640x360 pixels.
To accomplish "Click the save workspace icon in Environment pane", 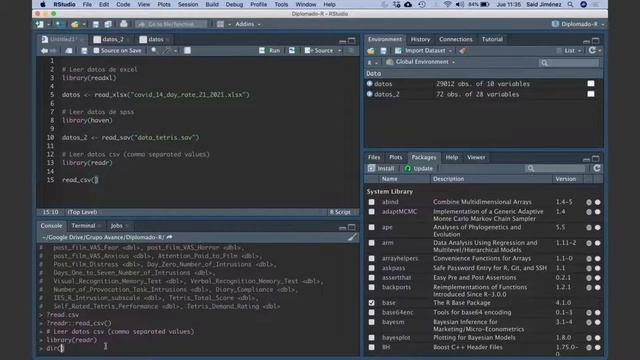I will [383, 51].
